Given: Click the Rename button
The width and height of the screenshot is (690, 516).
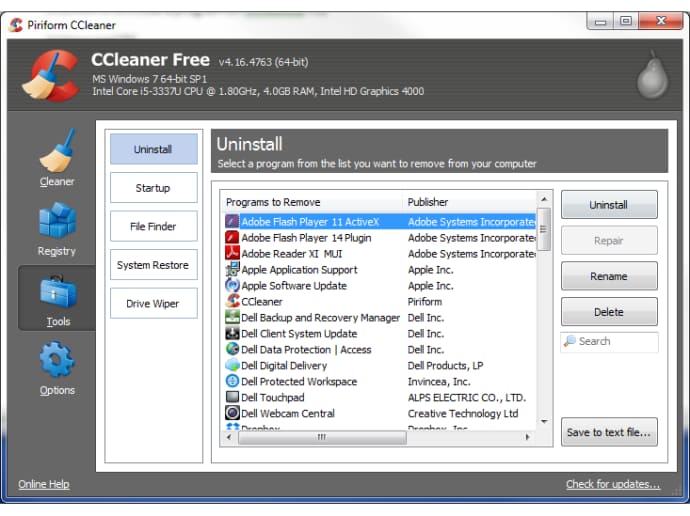Looking at the screenshot, I should tap(608, 276).
